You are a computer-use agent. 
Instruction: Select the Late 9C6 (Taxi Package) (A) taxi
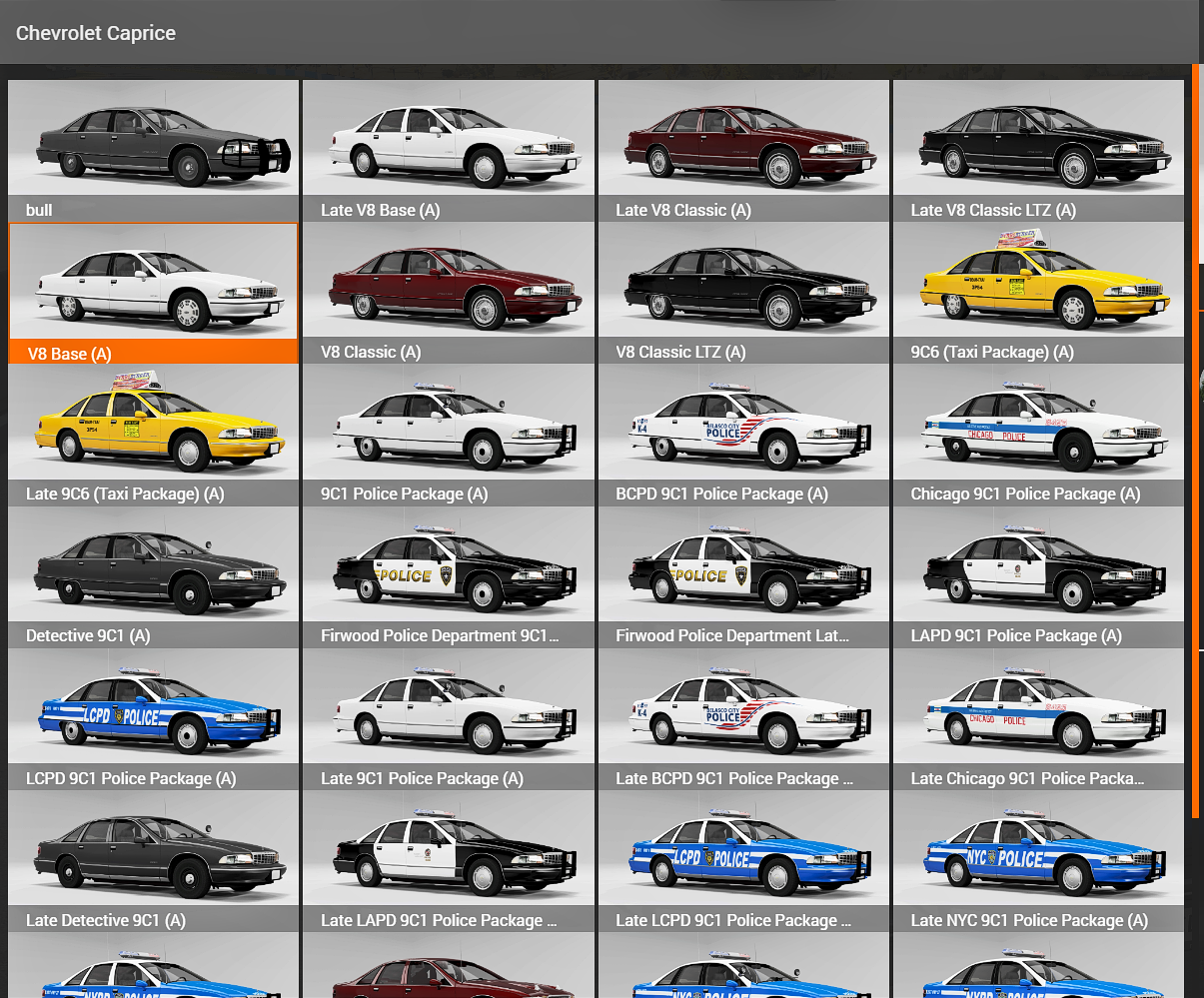(x=154, y=436)
